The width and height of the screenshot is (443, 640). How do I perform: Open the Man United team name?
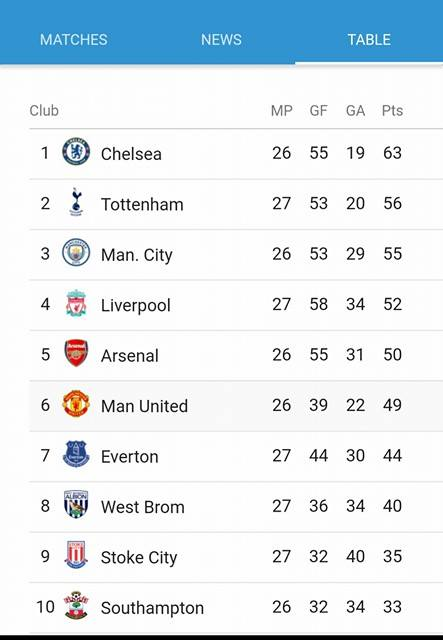145,406
